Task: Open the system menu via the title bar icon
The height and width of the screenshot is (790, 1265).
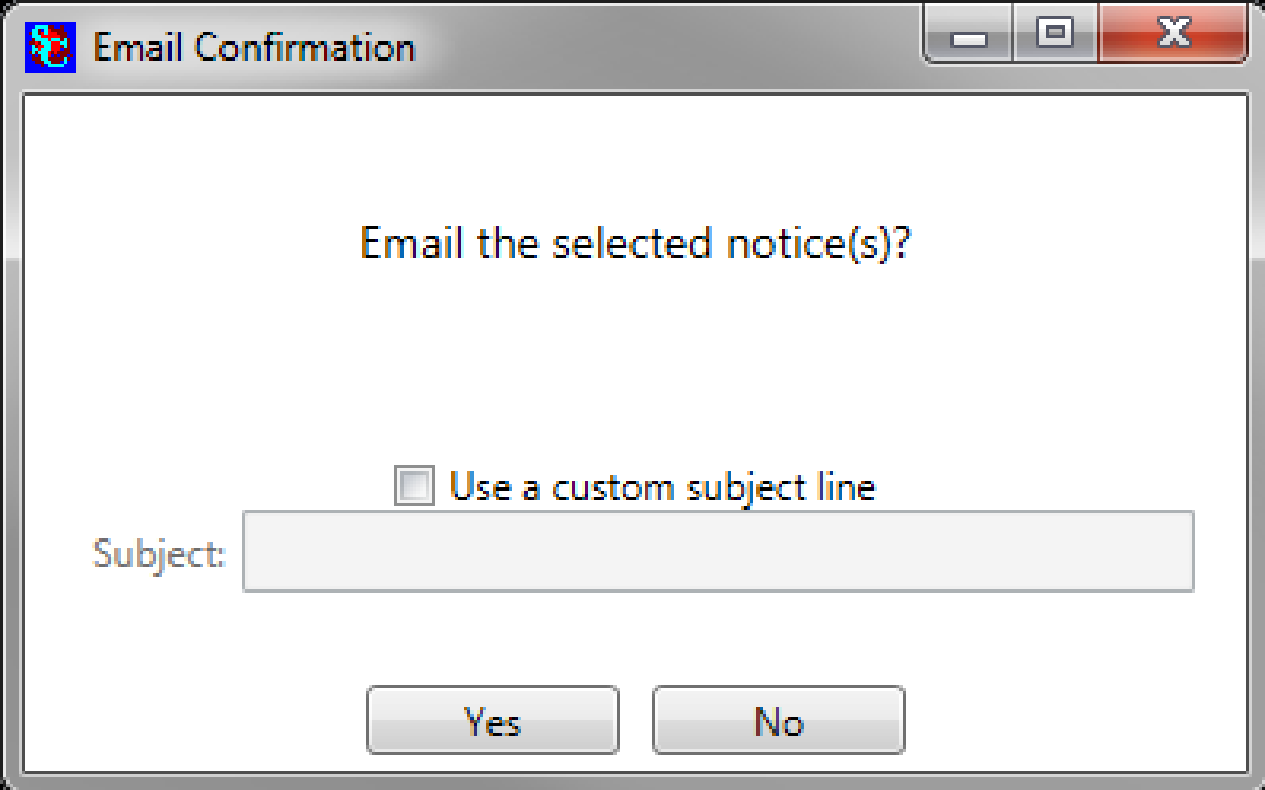Action: tap(50, 46)
